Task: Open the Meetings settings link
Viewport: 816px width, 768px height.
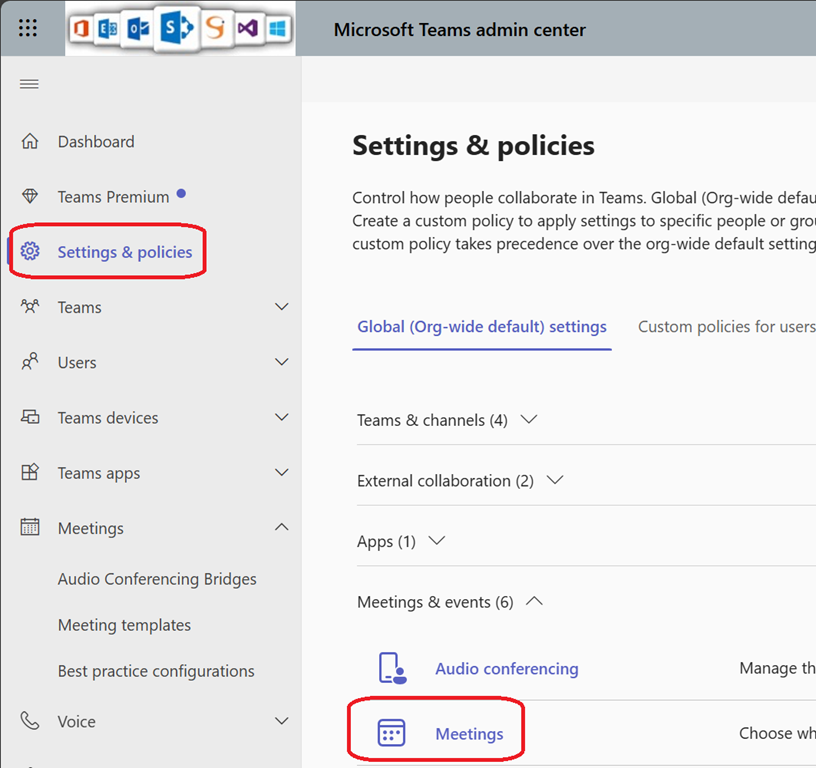Action: [469, 734]
